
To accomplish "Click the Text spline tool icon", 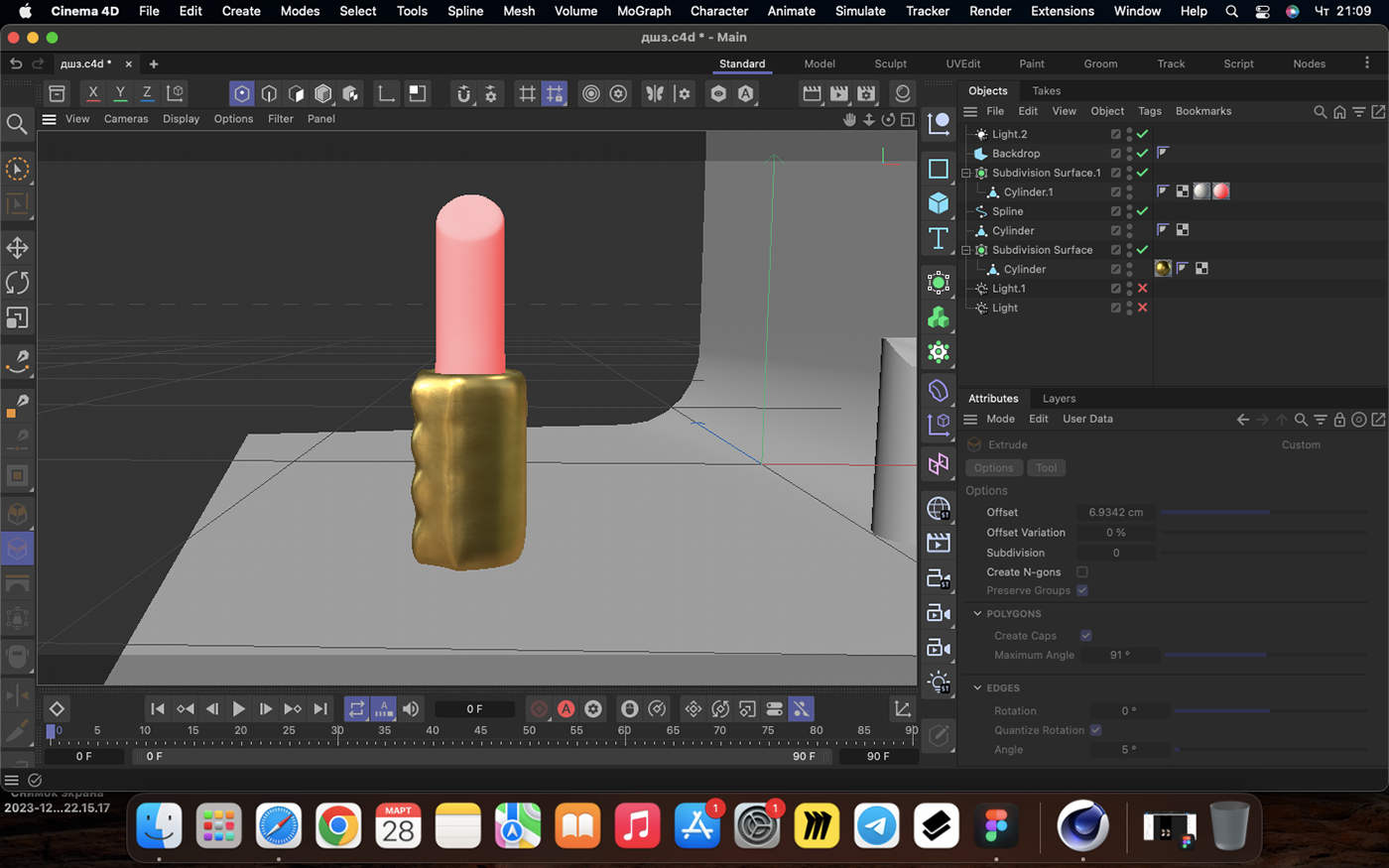I will (x=938, y=238).
